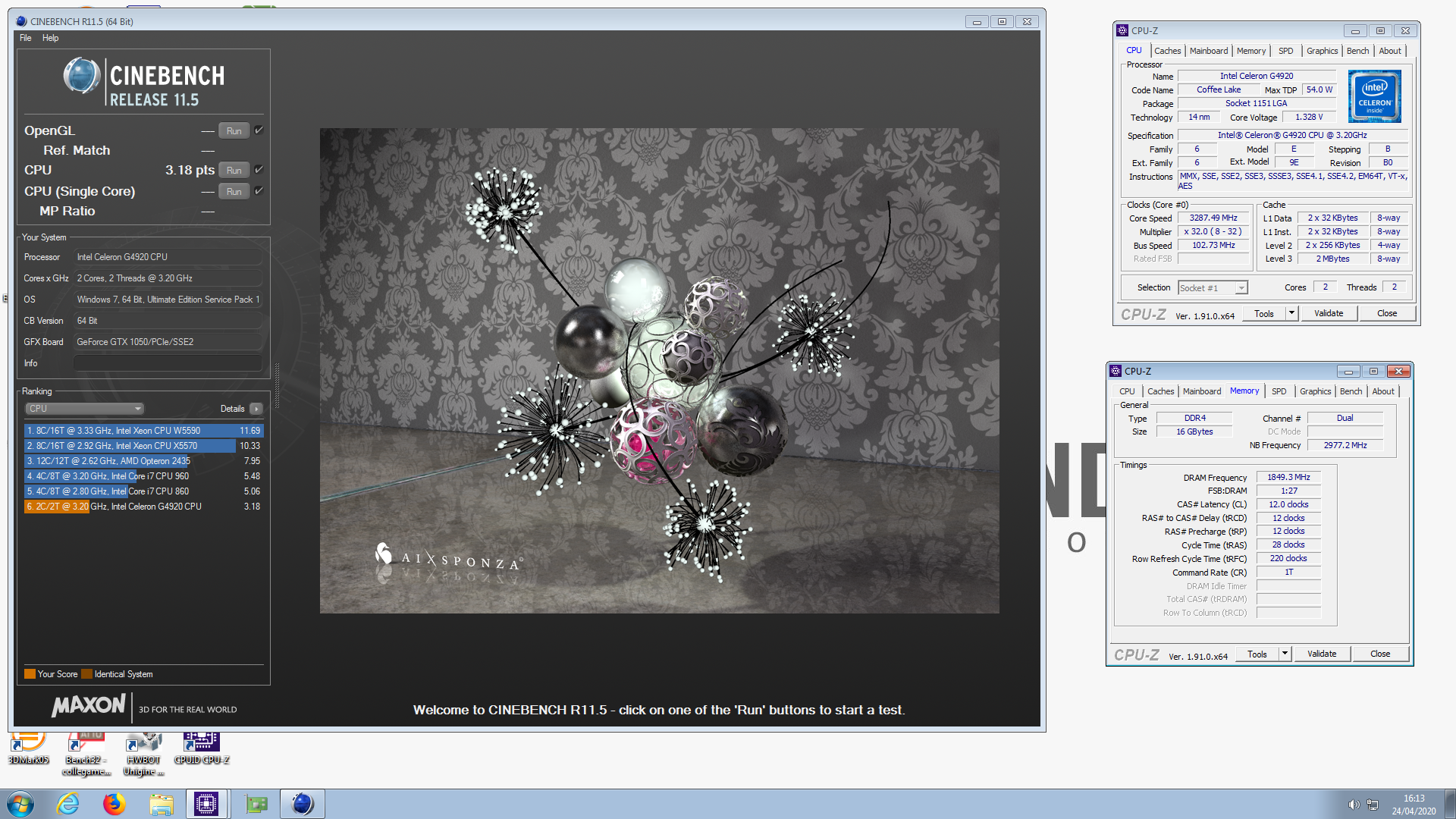
Task: Open Socket #1 selection dropdown
Action: [x=1213, y=288]
